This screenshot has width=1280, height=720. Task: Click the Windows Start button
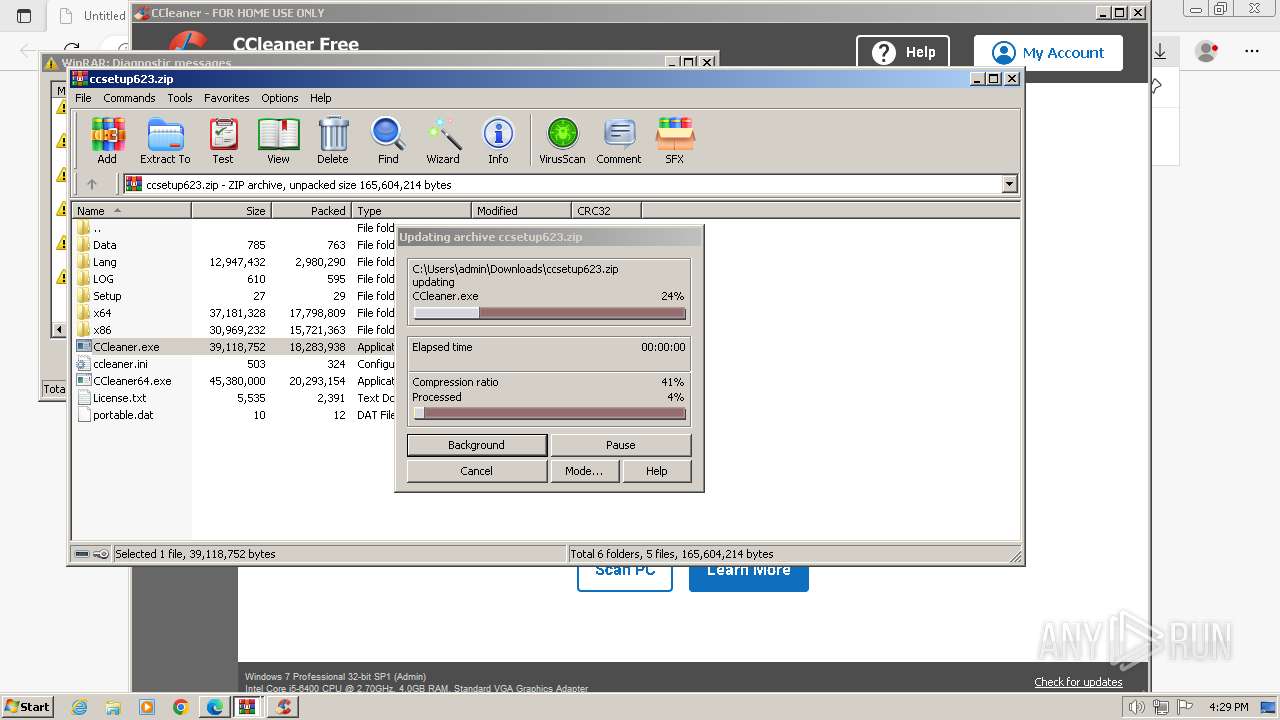coord(28,707)
